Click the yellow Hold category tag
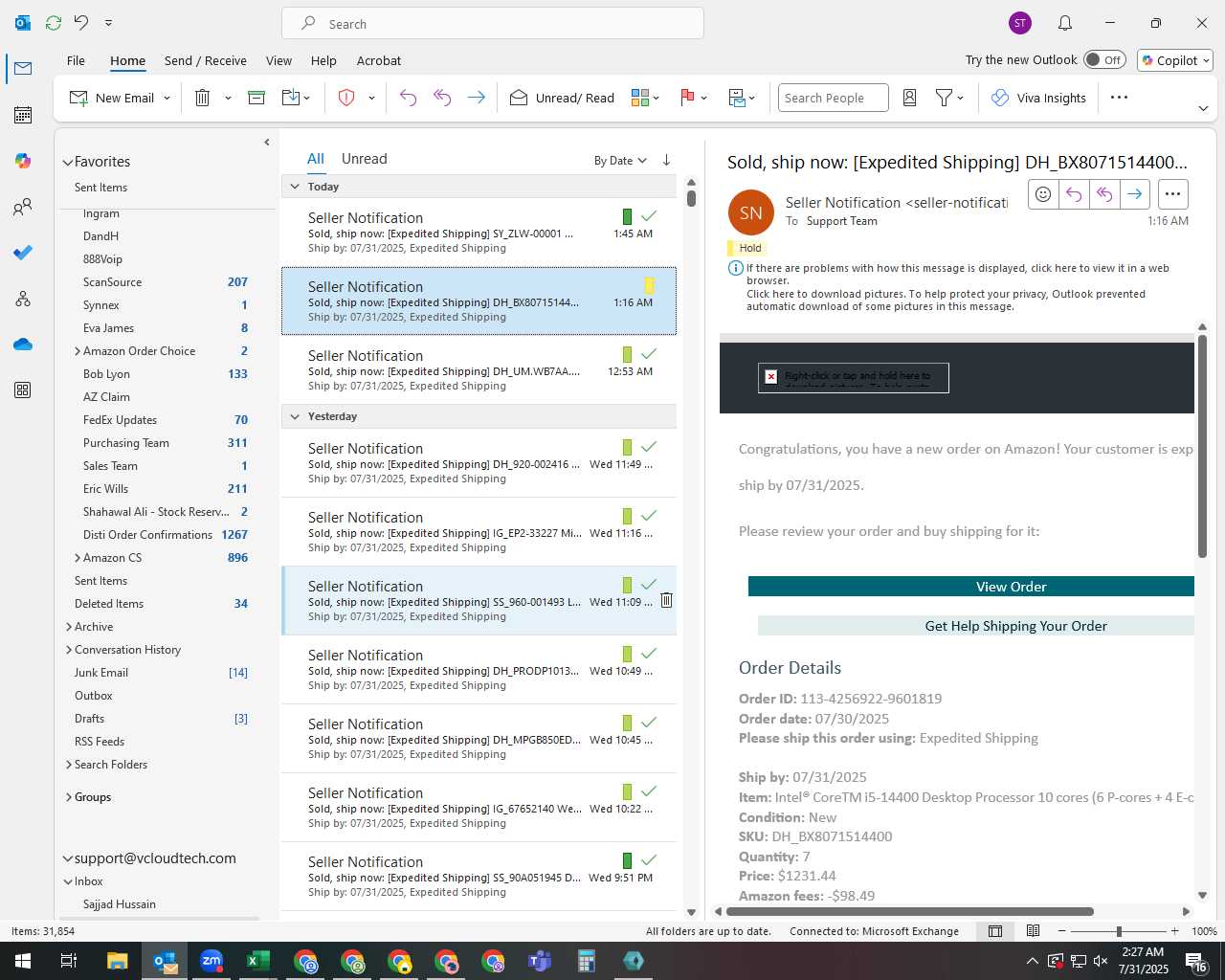The width and height of the screenshot is (1225, 980). tap(747, 248)
